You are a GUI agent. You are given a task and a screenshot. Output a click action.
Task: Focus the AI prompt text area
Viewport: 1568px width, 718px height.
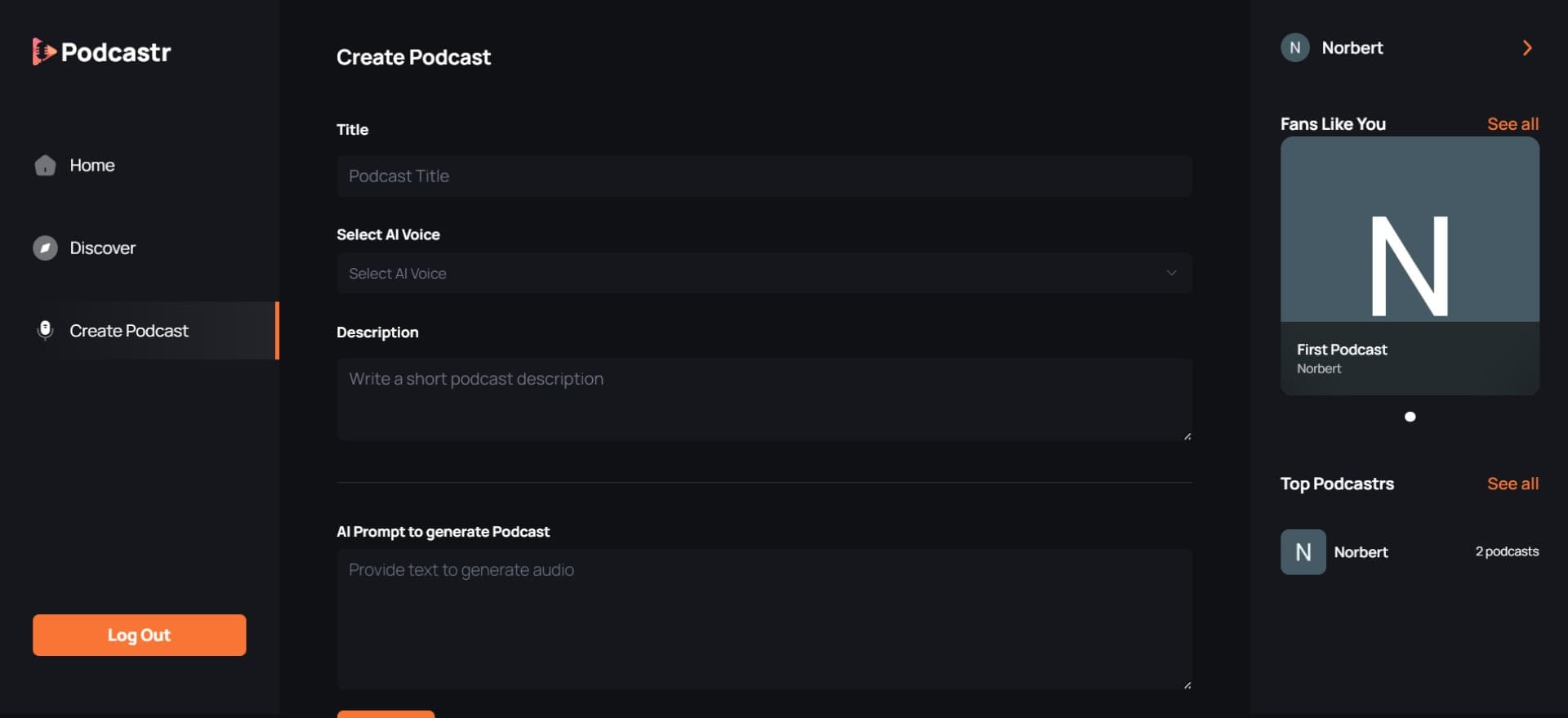pyautogui.click(x=764, y=619)
